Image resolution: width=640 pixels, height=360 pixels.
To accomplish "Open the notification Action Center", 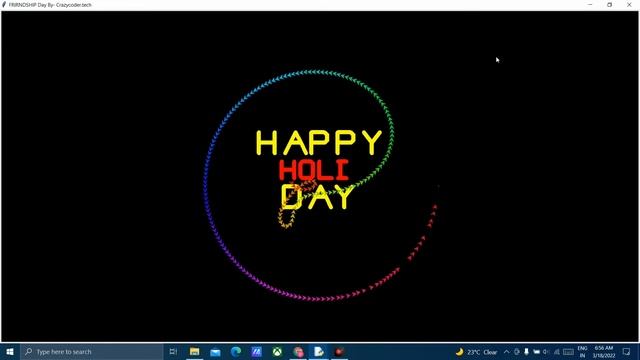I will click(627, 352).
